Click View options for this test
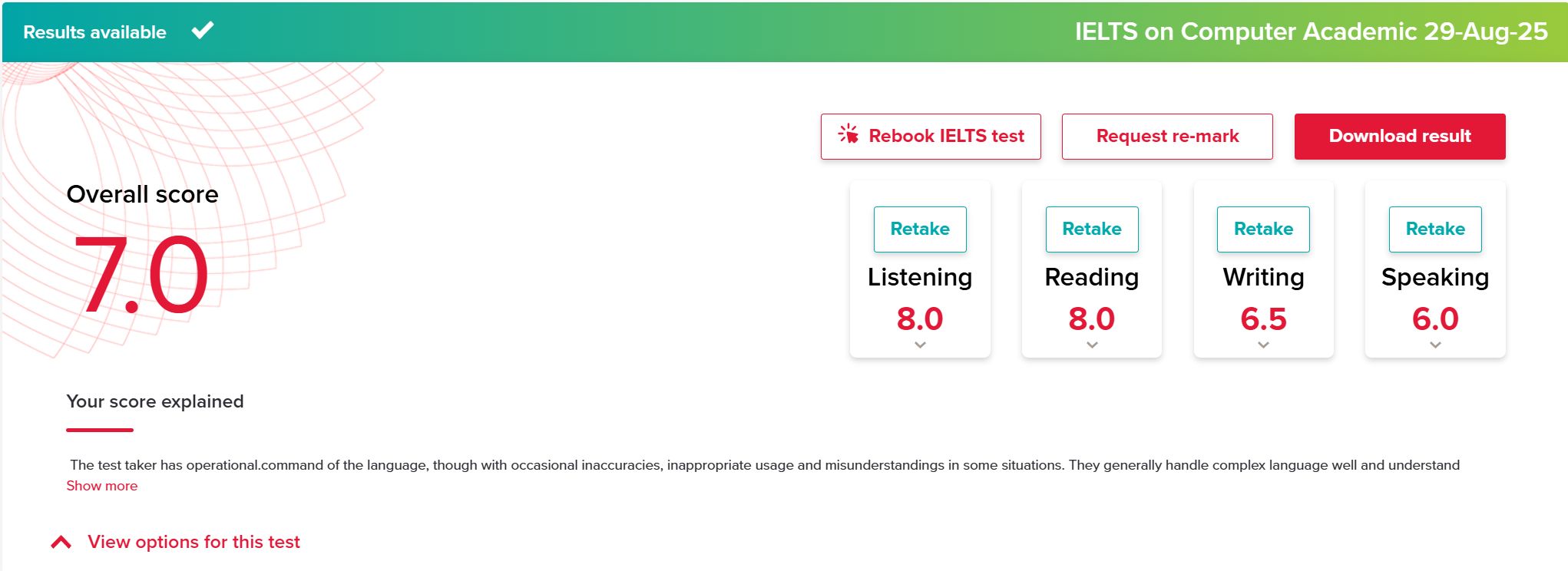 194,542
